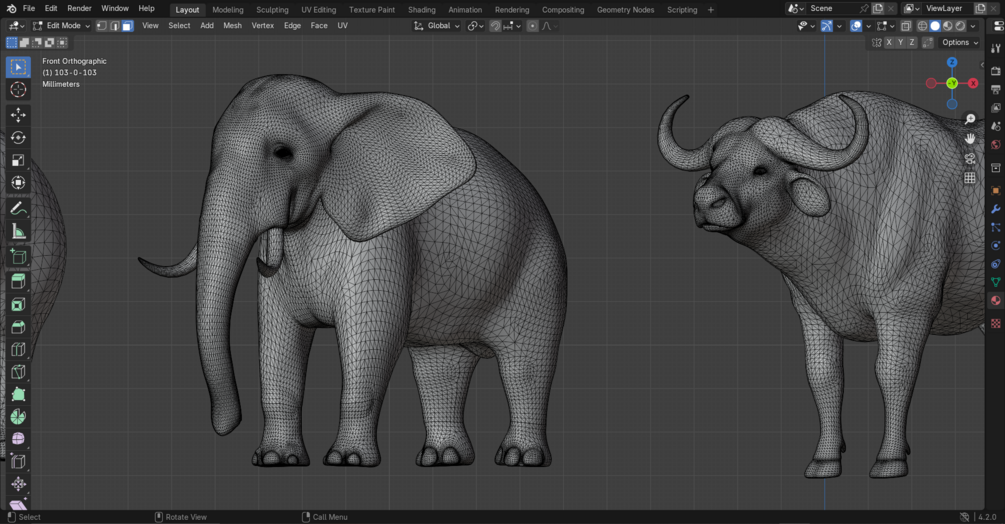Open the editor type dropdown
Viewport: 1005px width, 524px height.
pyautogui.click(x=15, y=26)
